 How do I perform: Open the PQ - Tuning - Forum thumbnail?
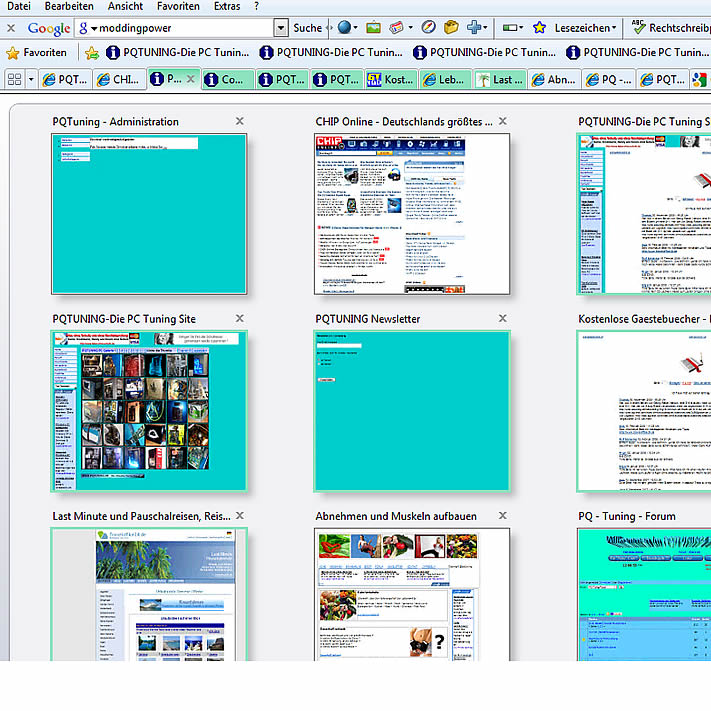(x=644, y=594)
